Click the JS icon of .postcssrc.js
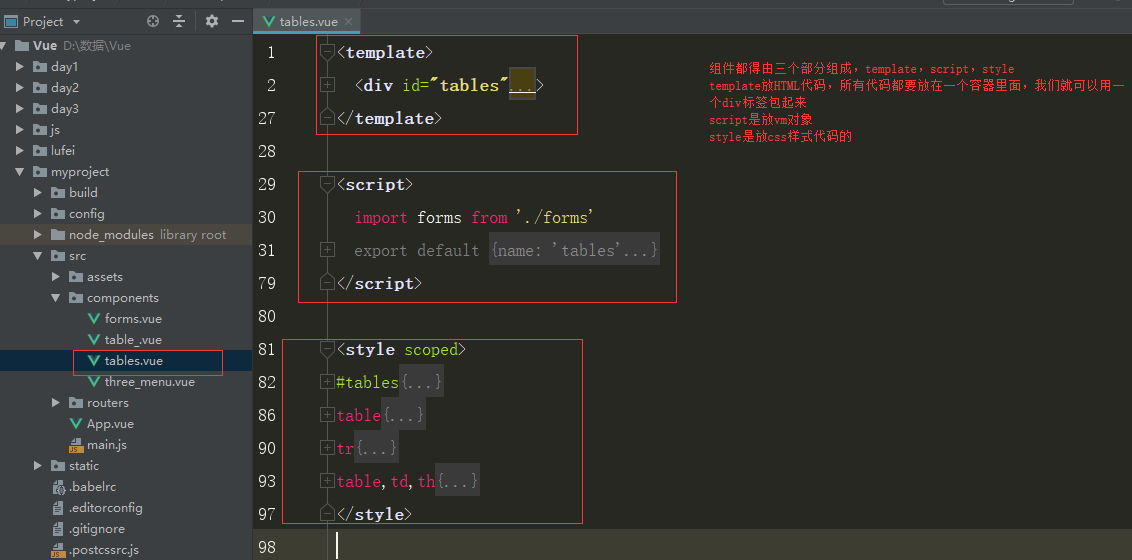Viewport: 1132px width, 560px height. [58, 550]
